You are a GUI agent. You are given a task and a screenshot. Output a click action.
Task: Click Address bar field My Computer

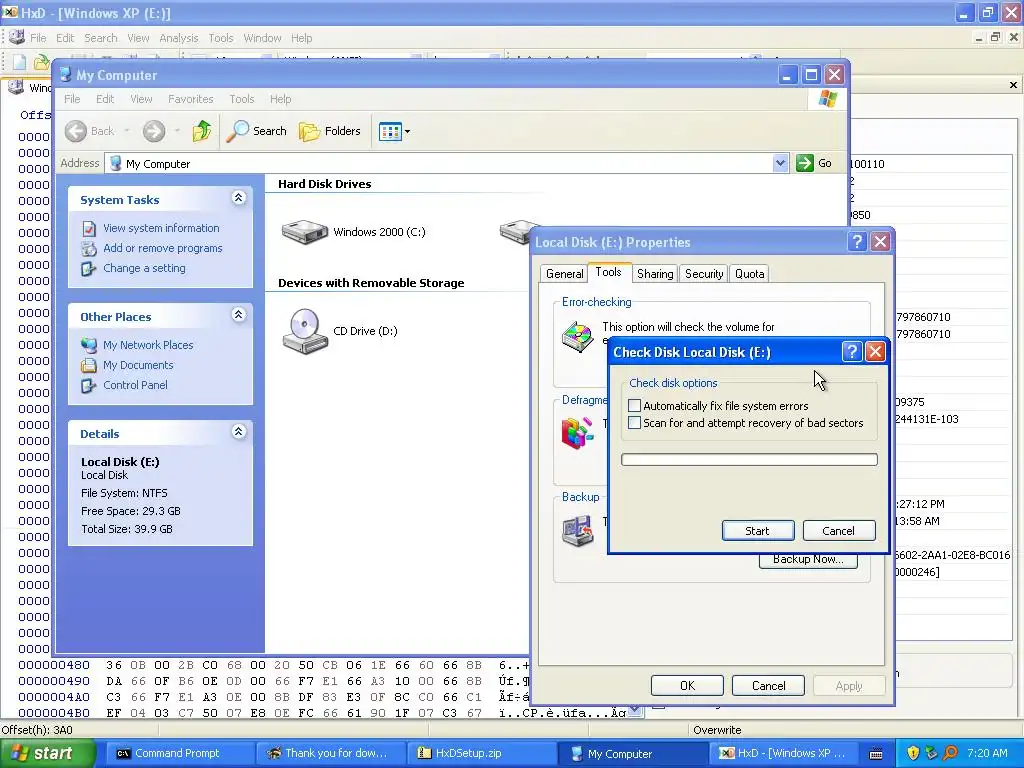(x=439, y=163)
